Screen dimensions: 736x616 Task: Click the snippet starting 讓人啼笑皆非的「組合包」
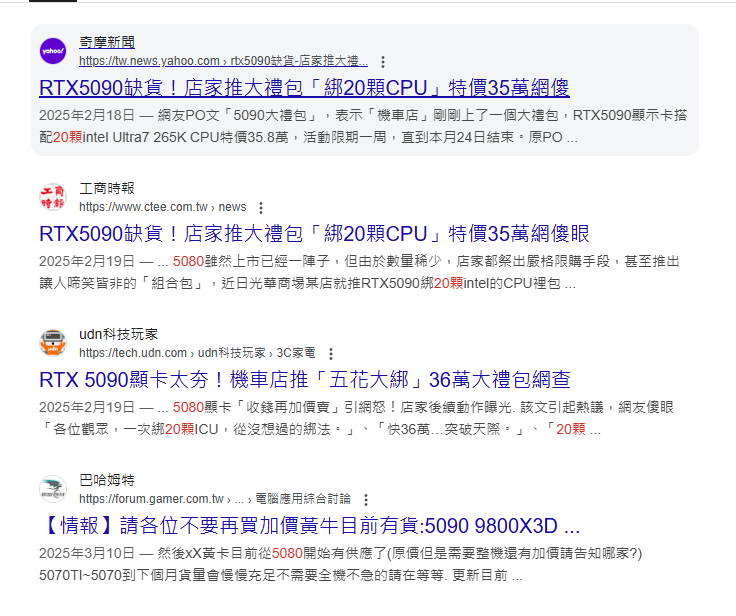tap(307, 284)
